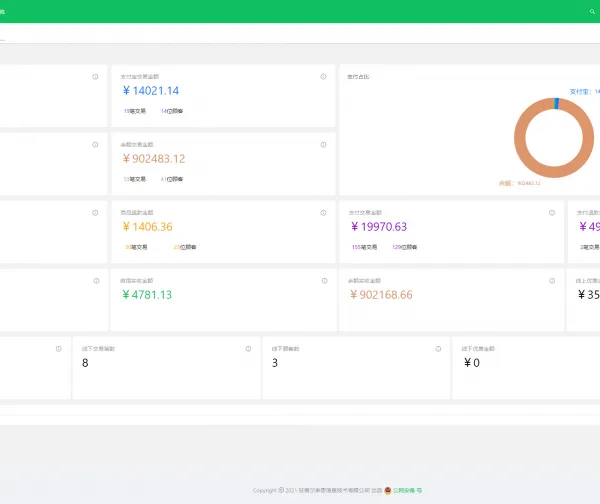Click the label above ¥19970.63

coord(365,213)
